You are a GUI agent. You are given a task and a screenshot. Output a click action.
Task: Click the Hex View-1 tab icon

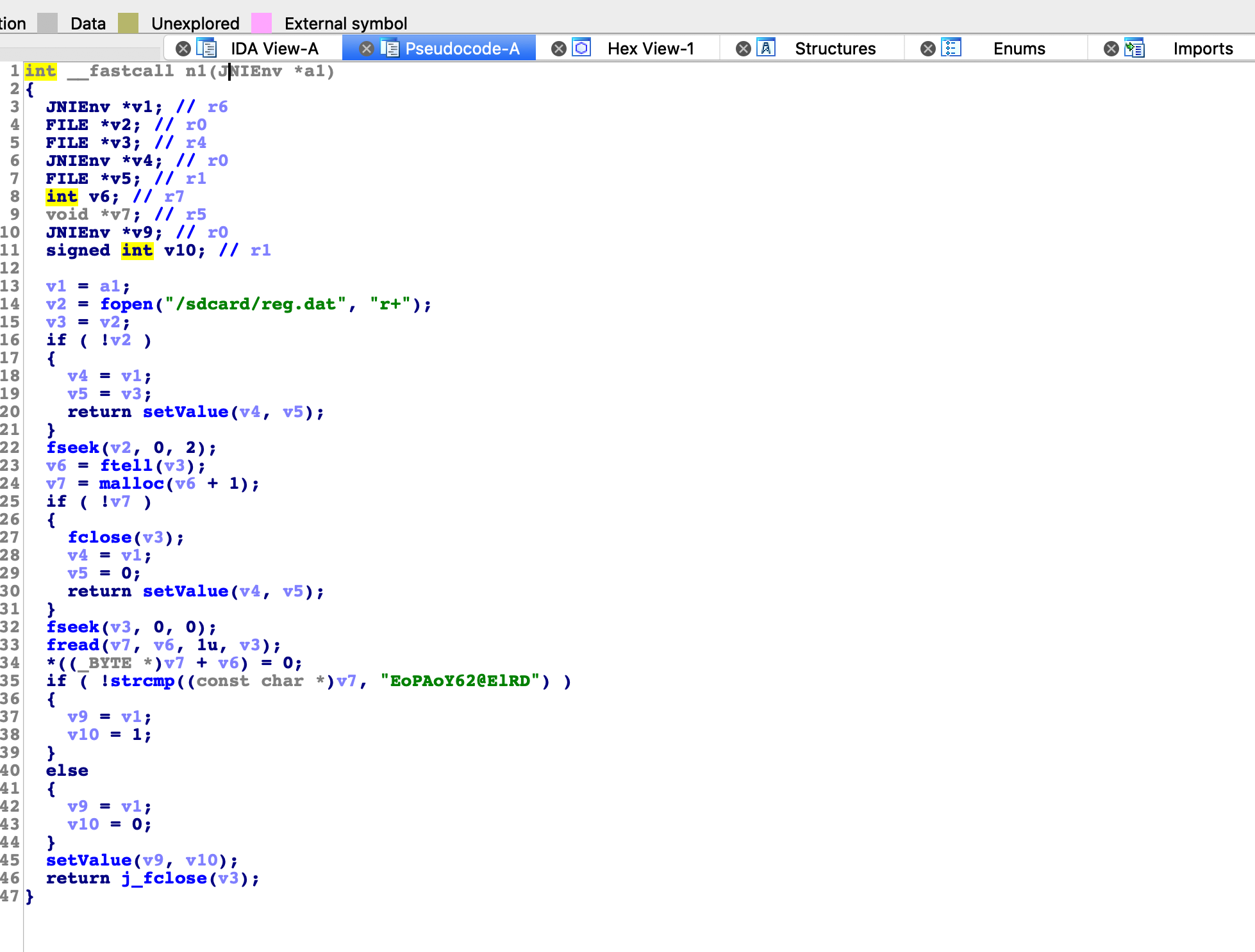(581, 49)
